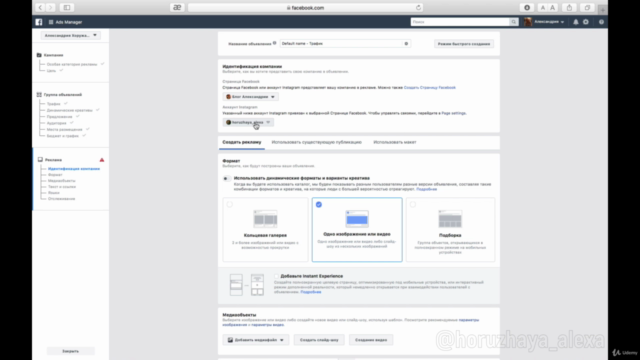Open Отслеживание in the sidebar tree

tap(62, 199)
